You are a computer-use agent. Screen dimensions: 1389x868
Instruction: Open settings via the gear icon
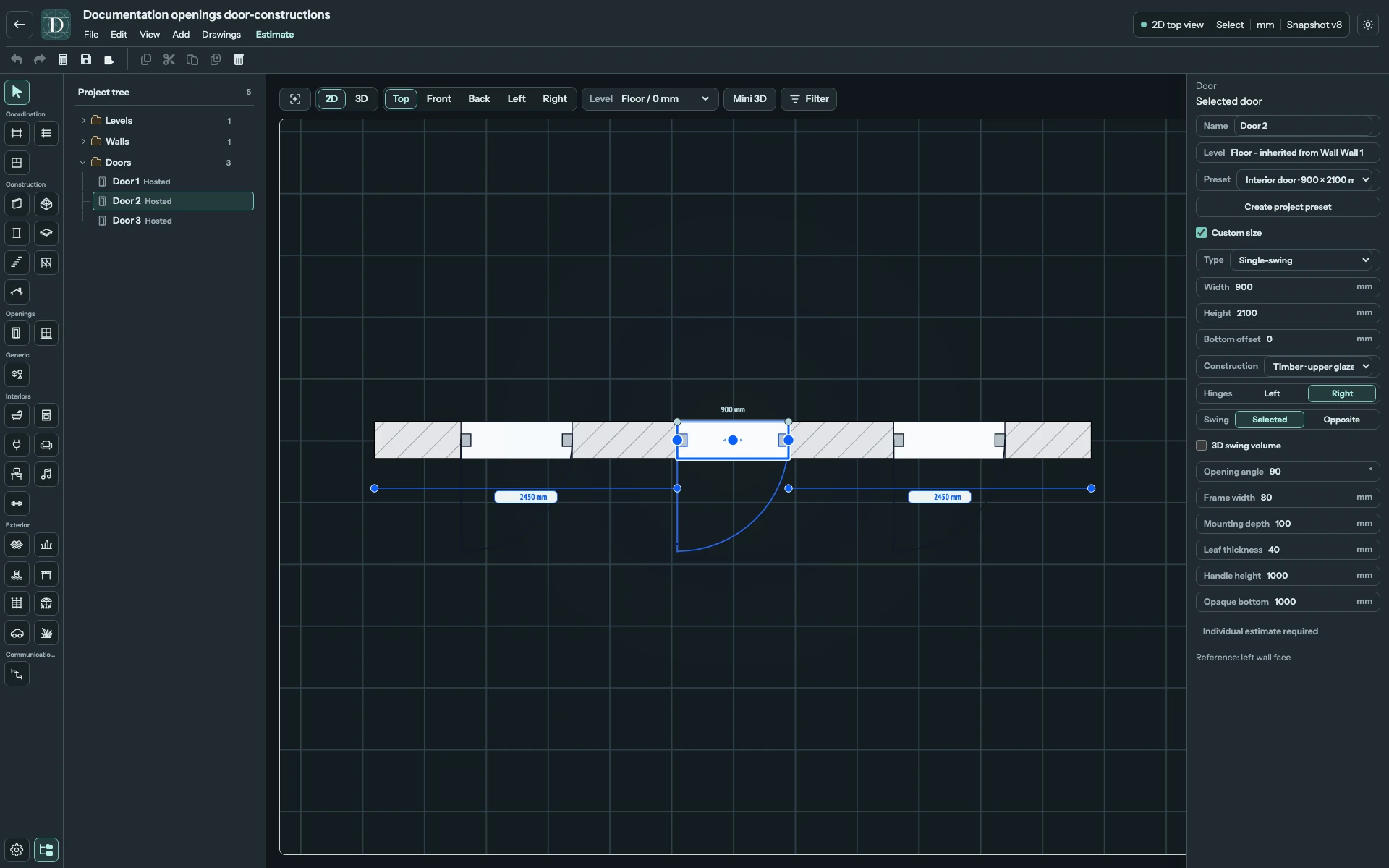click(x=17, y=850)
